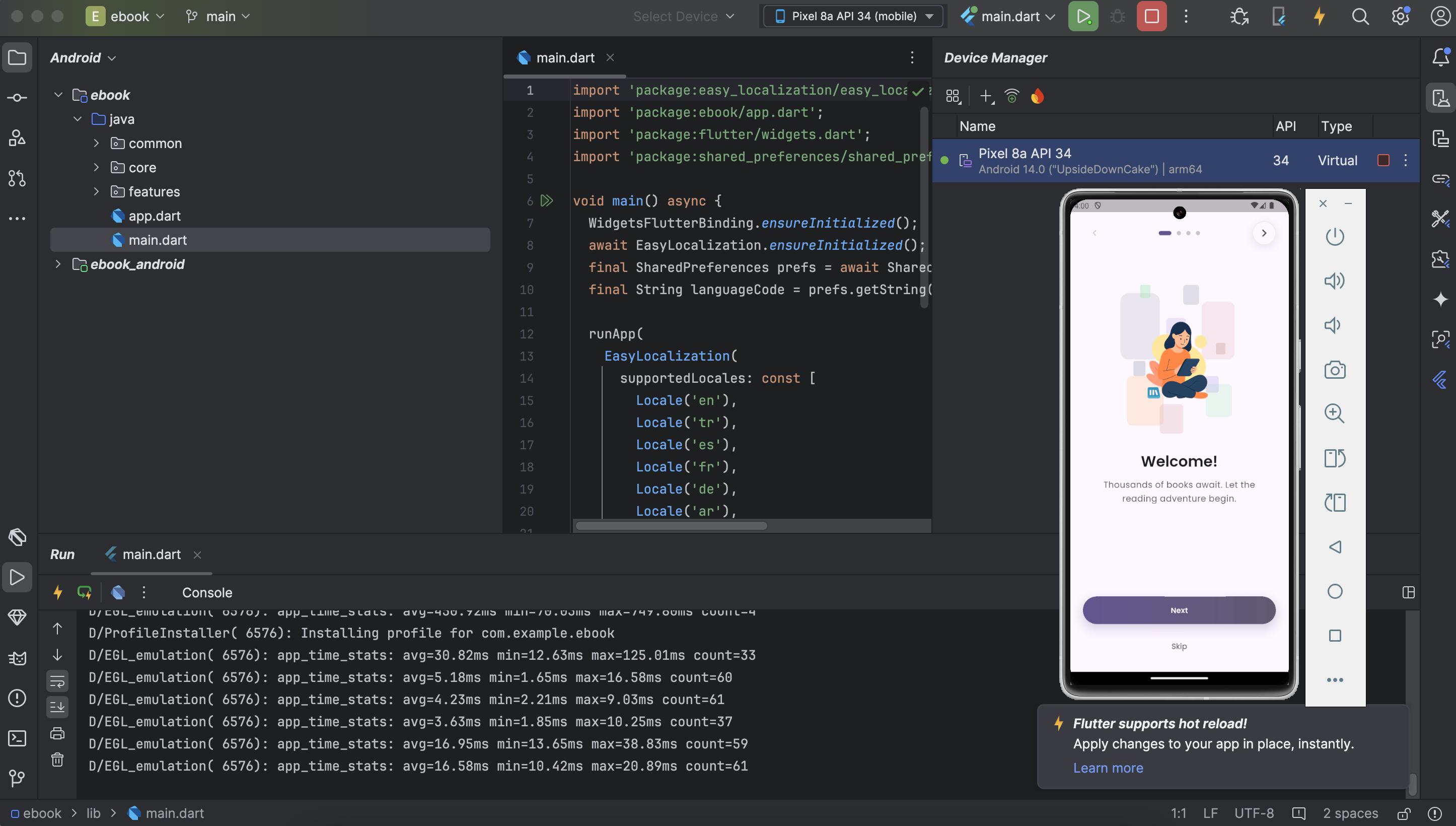Disable scroll to end in the console
The width and height of the screenshot is (1456, 826).
pyautogui.click(x=57, y=706)
